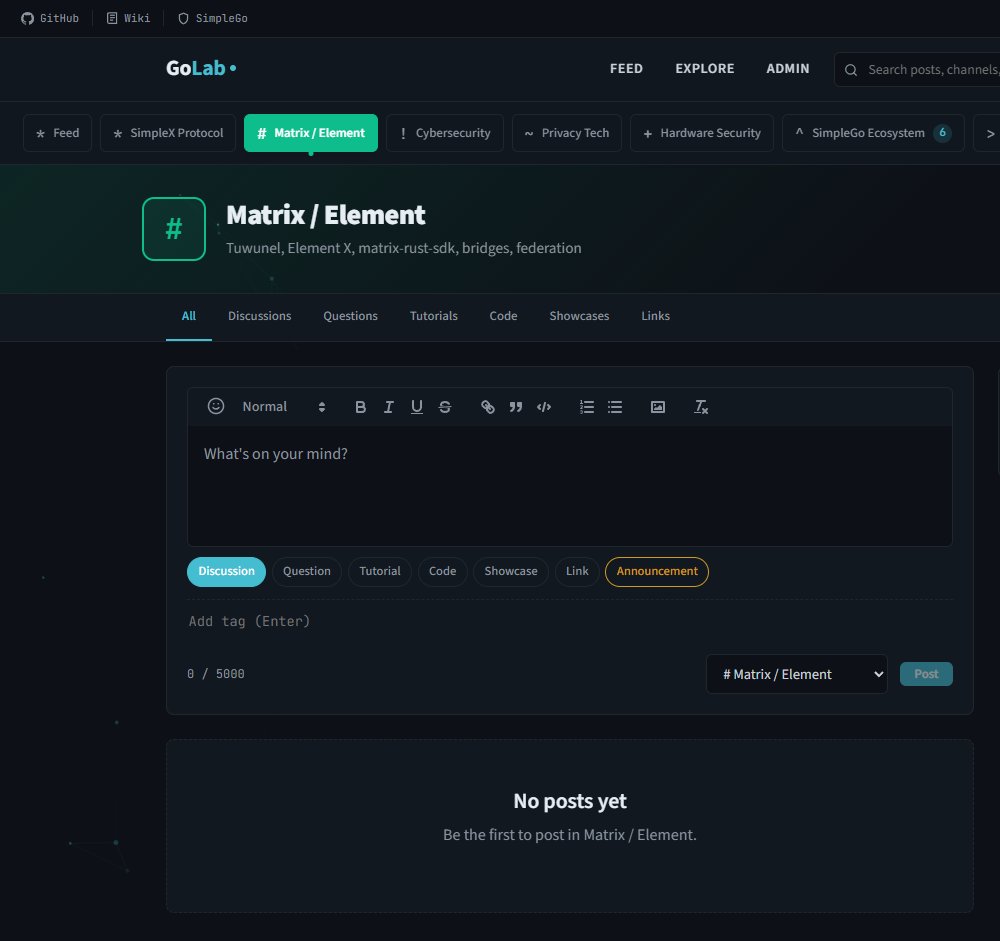This screenshot has height=941, width=1000.
Task: Switch to the Showcases tab
Action: pyautogui.click(x=579, y=316)
